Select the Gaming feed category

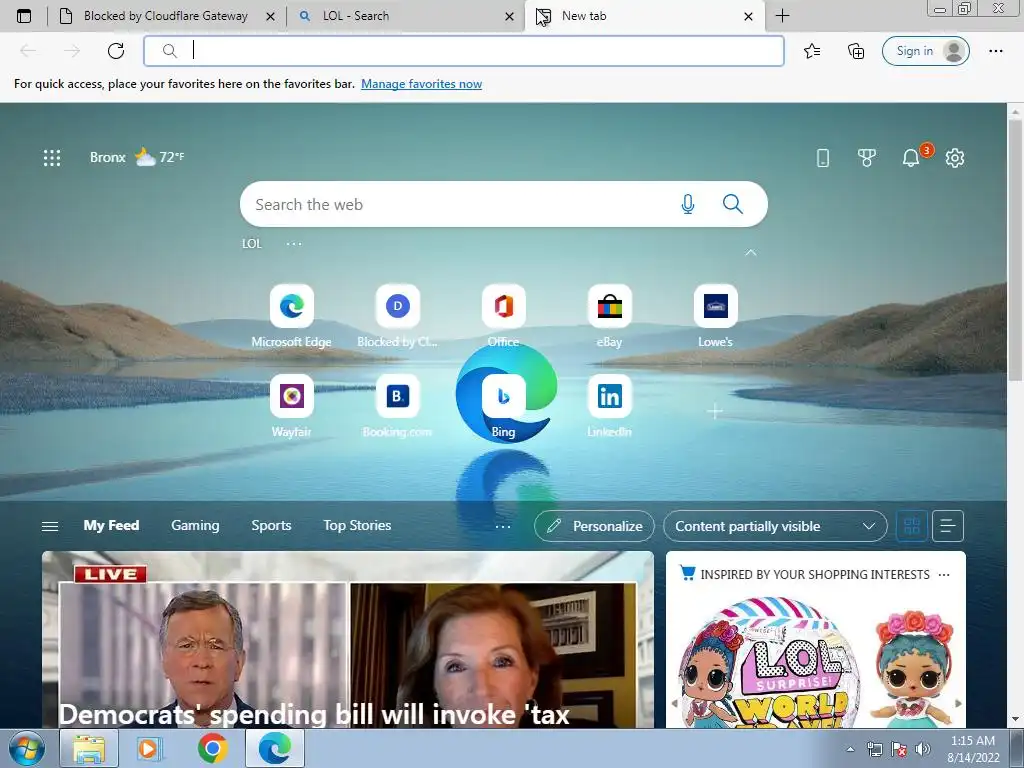coord(195,526)
